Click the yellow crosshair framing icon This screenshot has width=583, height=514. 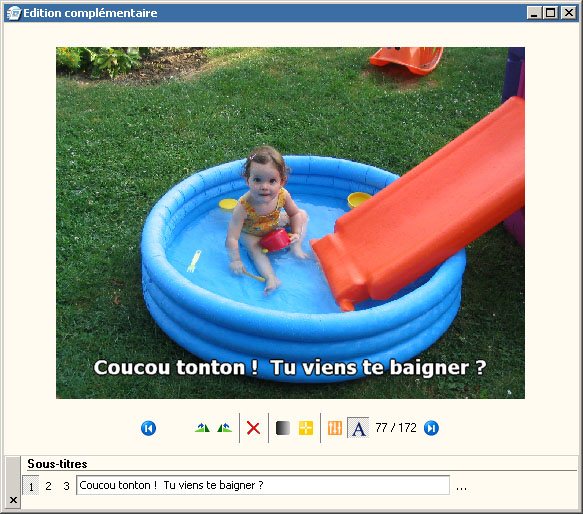click(306, 428)
